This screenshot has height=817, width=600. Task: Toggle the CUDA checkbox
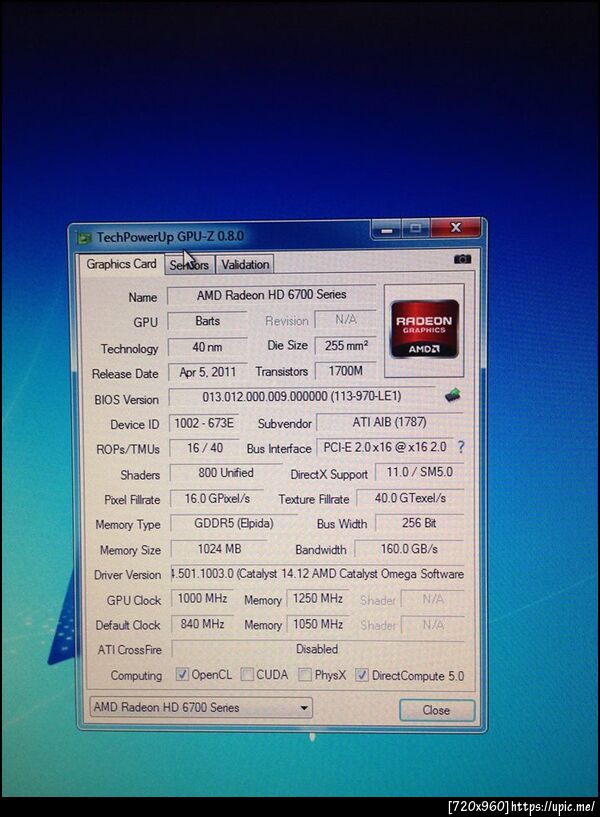[x=247, y=674]
